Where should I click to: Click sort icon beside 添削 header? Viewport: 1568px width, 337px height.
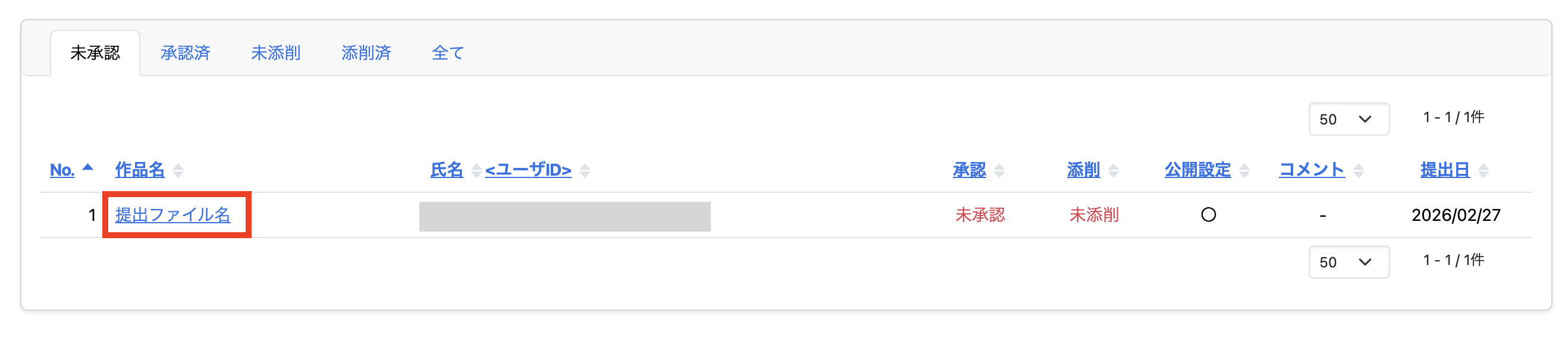point(1114,171)
